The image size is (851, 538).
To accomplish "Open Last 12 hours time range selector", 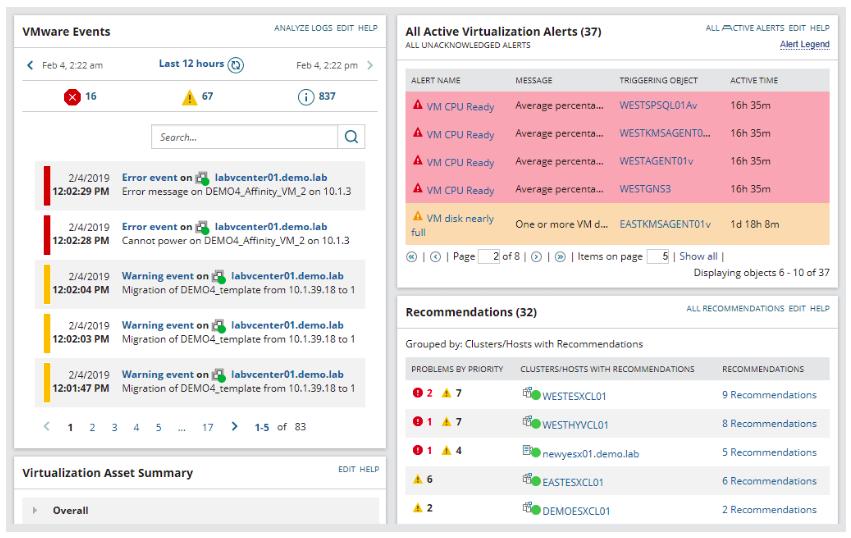I will click(x=191, y=64).
